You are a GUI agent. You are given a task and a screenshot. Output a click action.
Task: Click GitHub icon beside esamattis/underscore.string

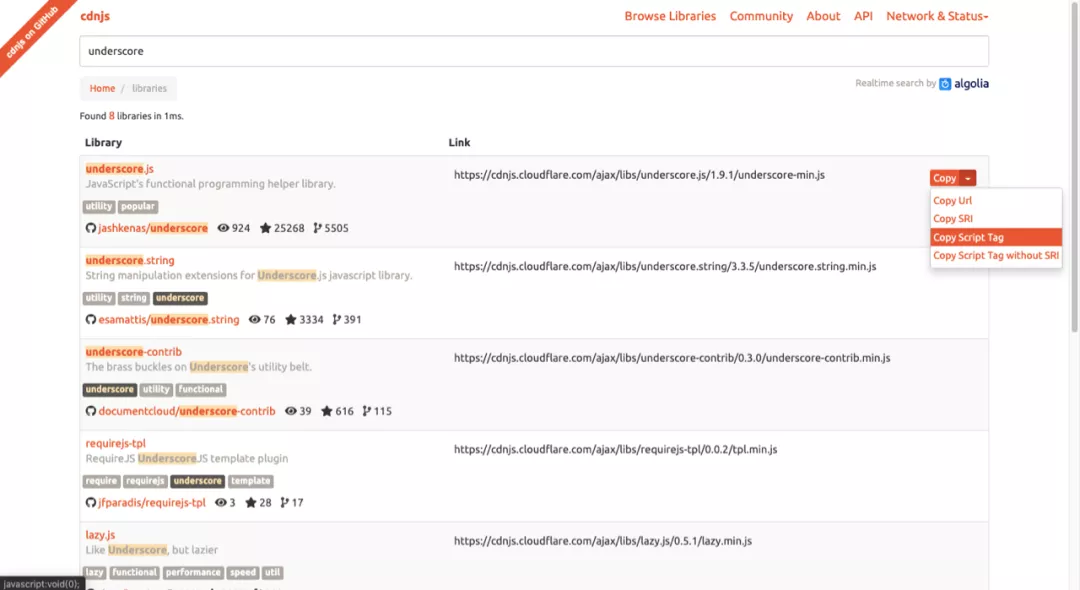tap(91, 319)
